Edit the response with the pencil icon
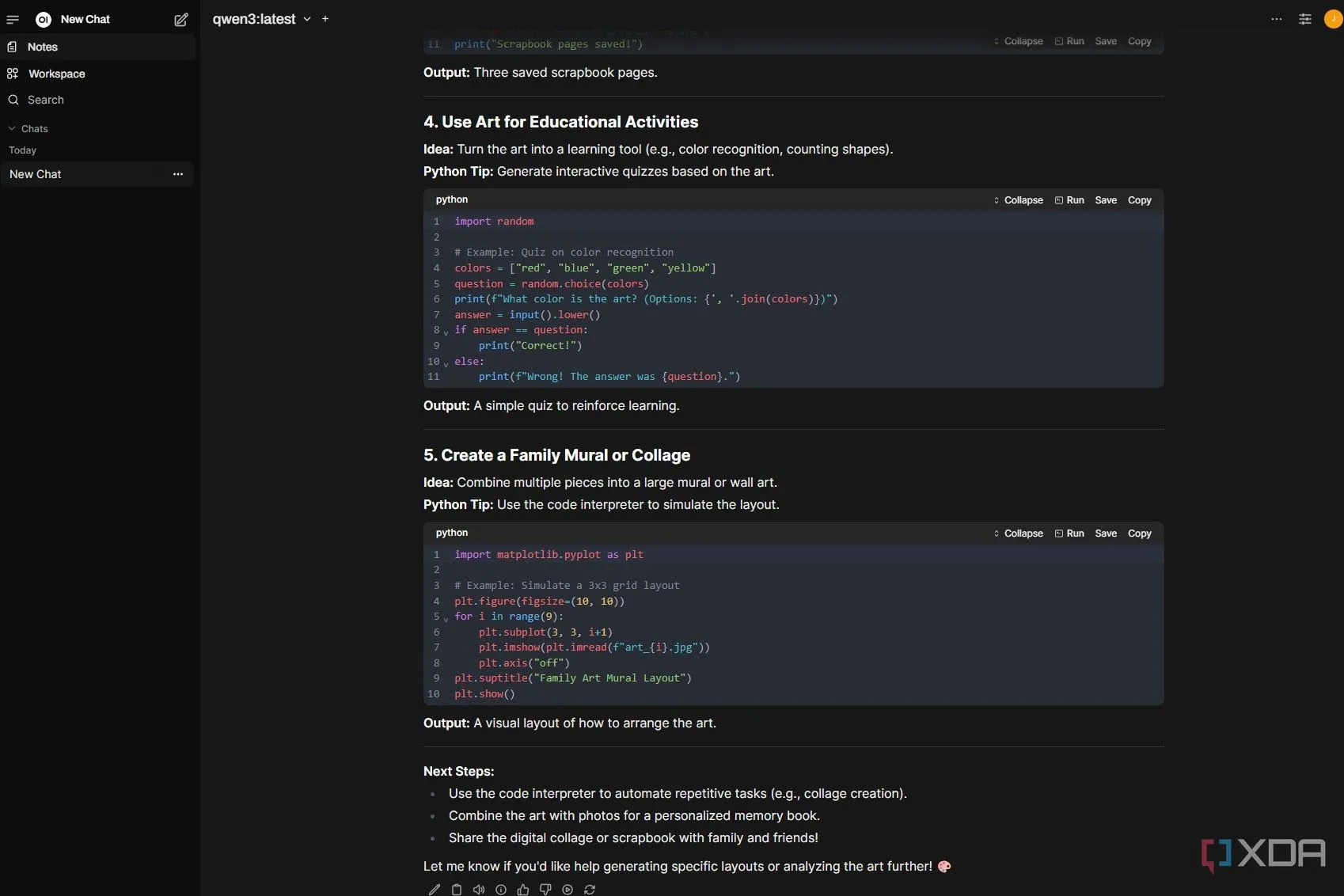Viewport: 1344px width, 896px height. [x=434, y=890]
